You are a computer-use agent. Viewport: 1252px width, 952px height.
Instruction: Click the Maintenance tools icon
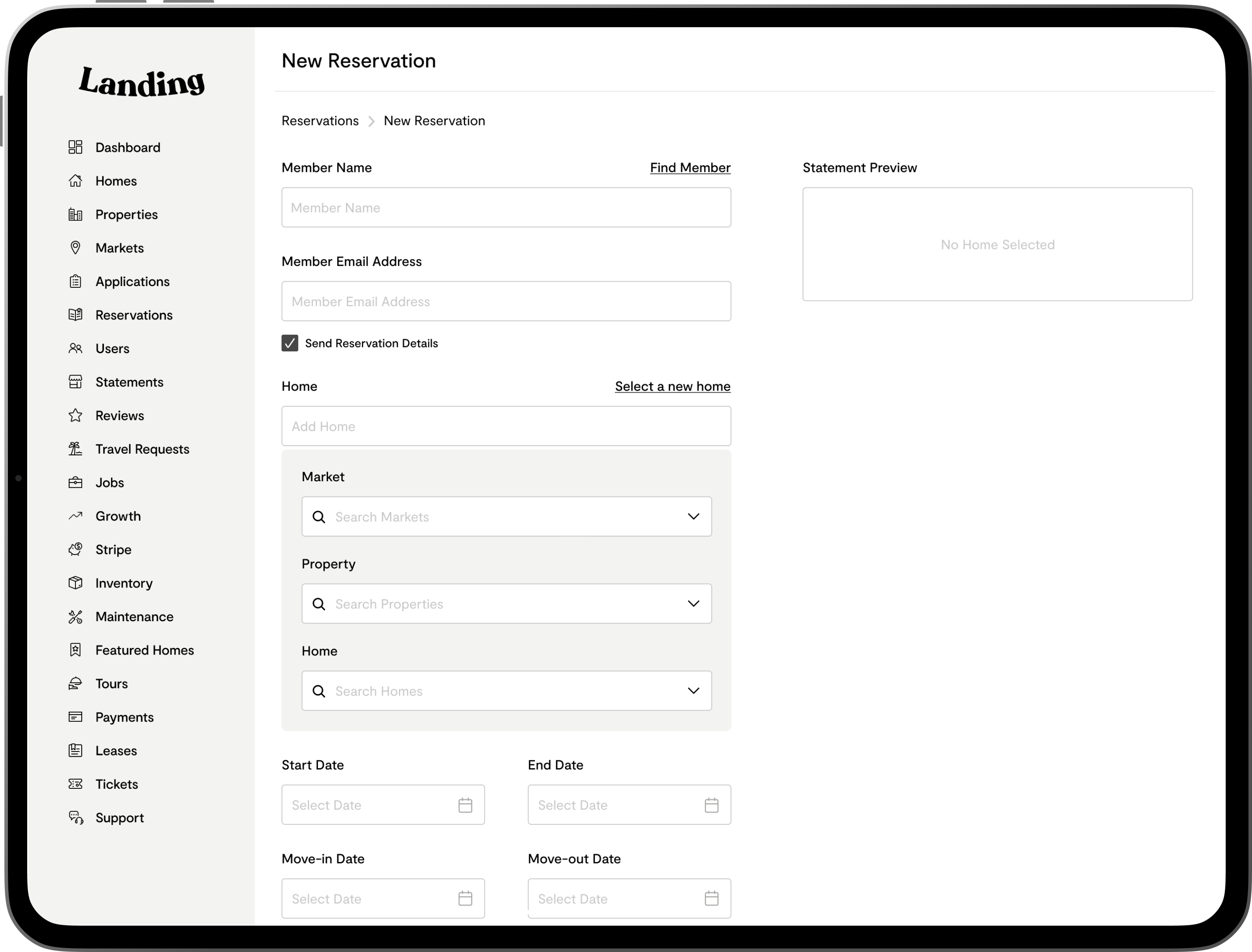(x=75, y=616)
